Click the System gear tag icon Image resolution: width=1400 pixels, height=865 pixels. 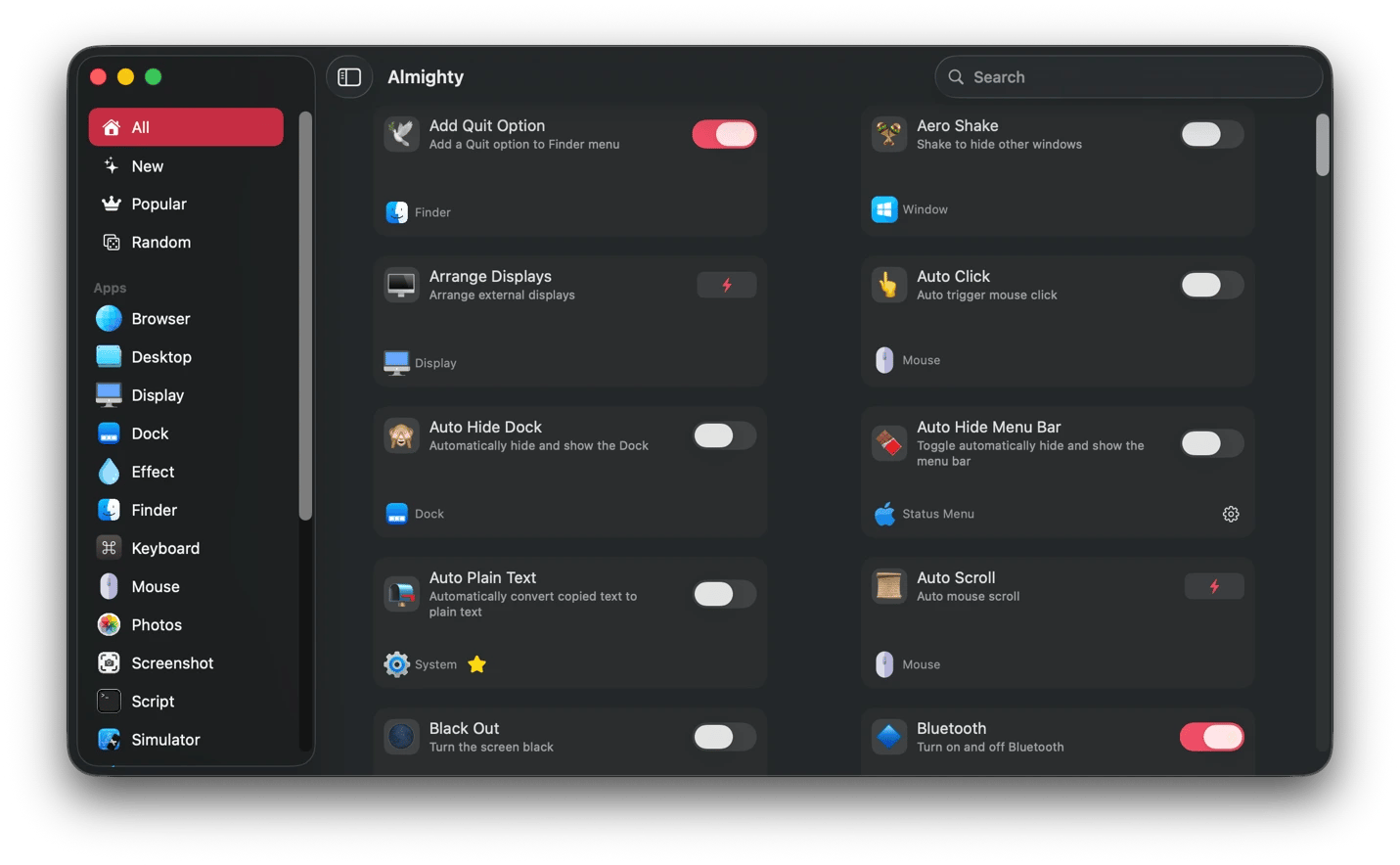click(396, 664)
